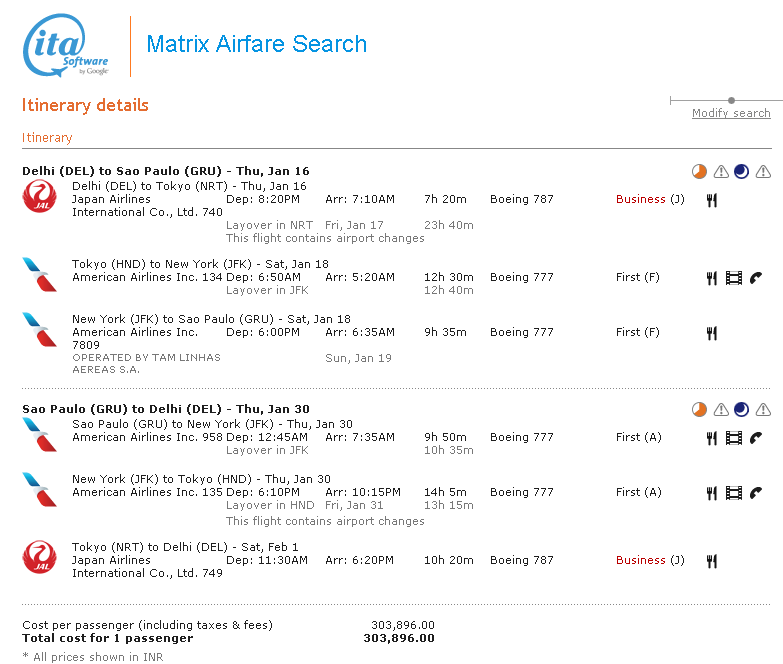This screenshot has height=664, width=783.
Task: Click the Layover in HND text
Action: click(x=270, y=505)
